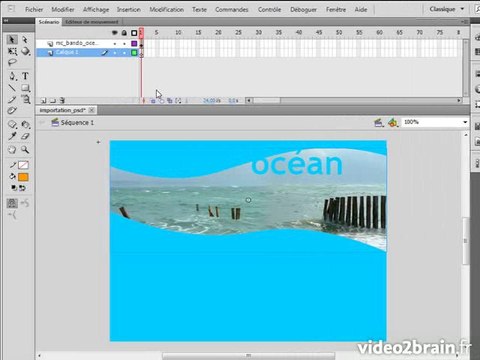This screenshot has width=480, height=360.
Task: Select the Rectangle tool
Action: click(25, 88)
